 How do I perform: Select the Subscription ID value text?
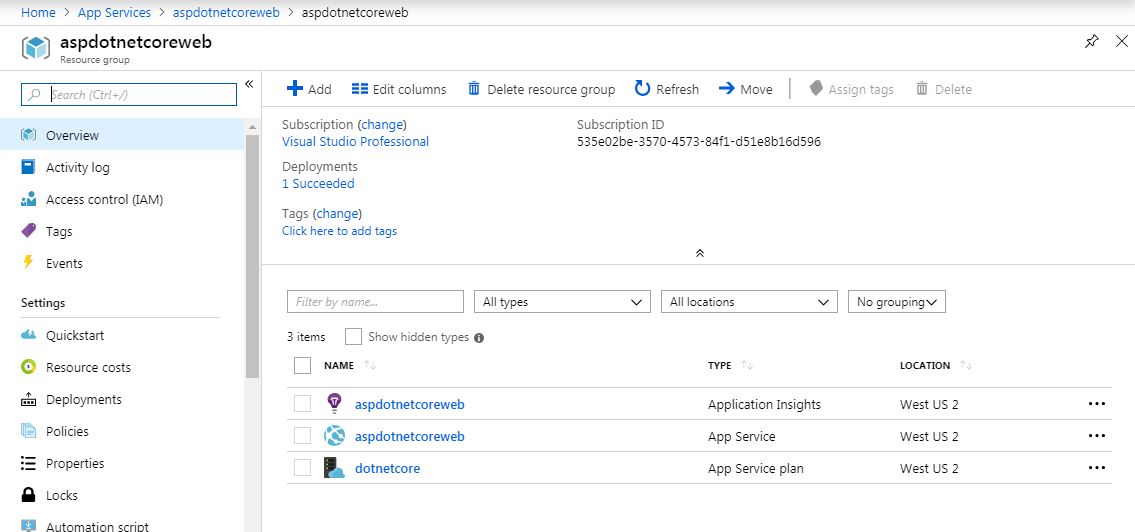[699, 142]
